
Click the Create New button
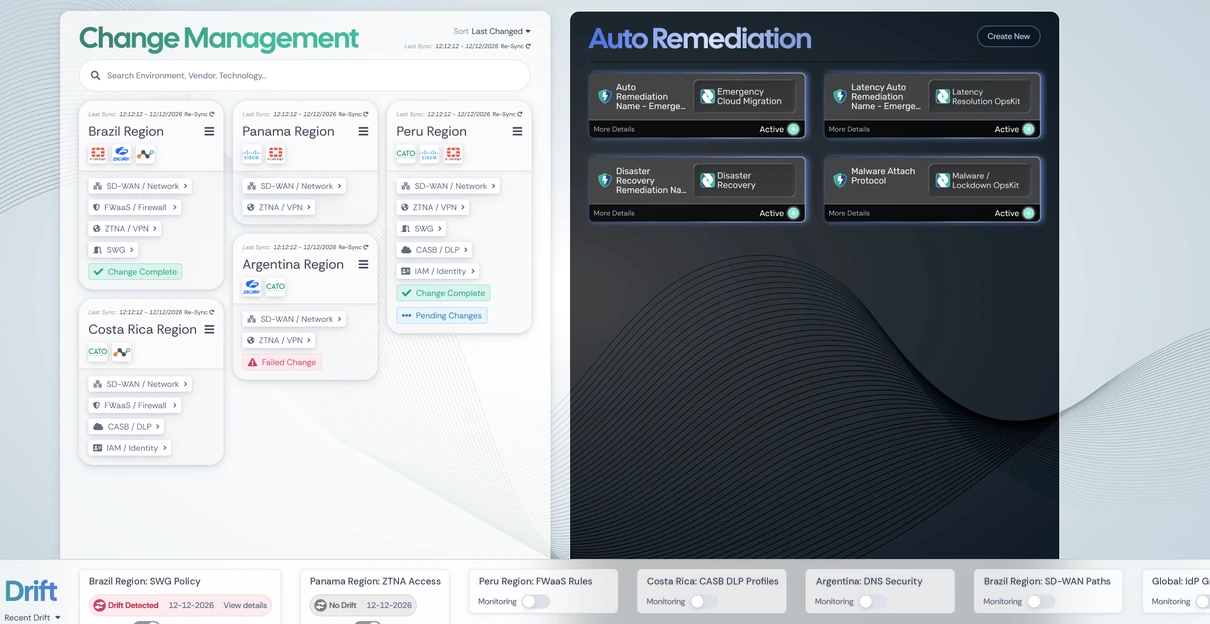pyautogui.click(x=1008, y=36)
